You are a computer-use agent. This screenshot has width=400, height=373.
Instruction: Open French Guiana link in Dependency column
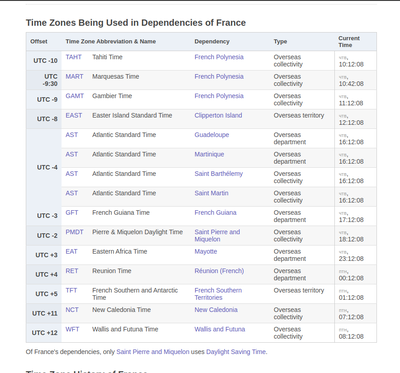[215, 213]
